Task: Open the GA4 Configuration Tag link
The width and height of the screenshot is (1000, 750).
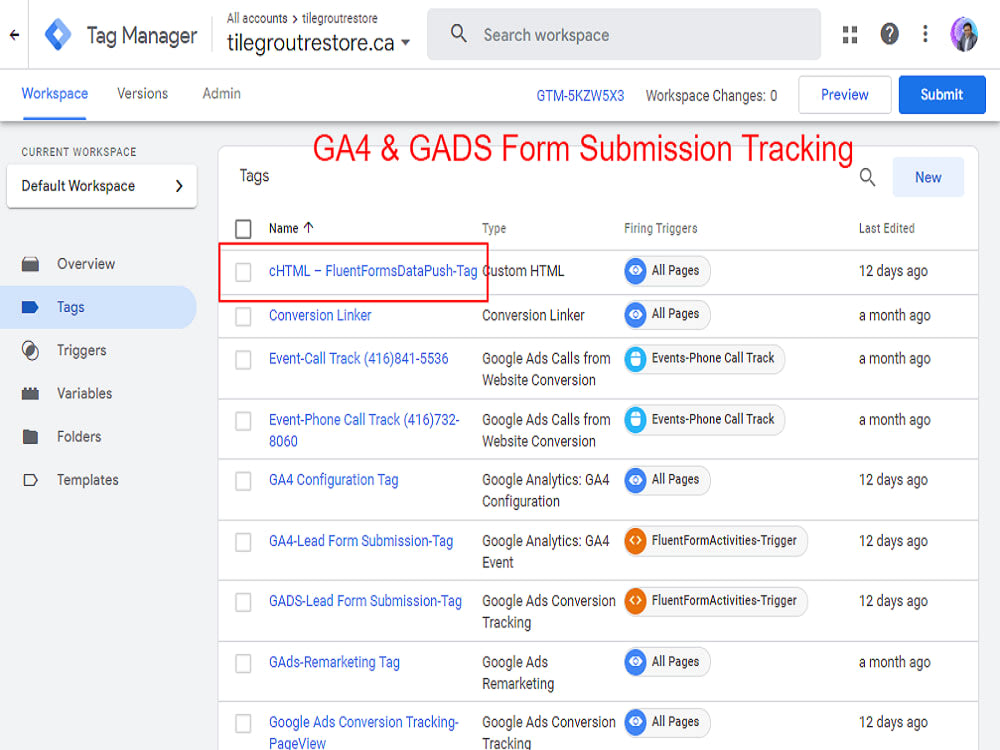Action: (x=334, y=480)
